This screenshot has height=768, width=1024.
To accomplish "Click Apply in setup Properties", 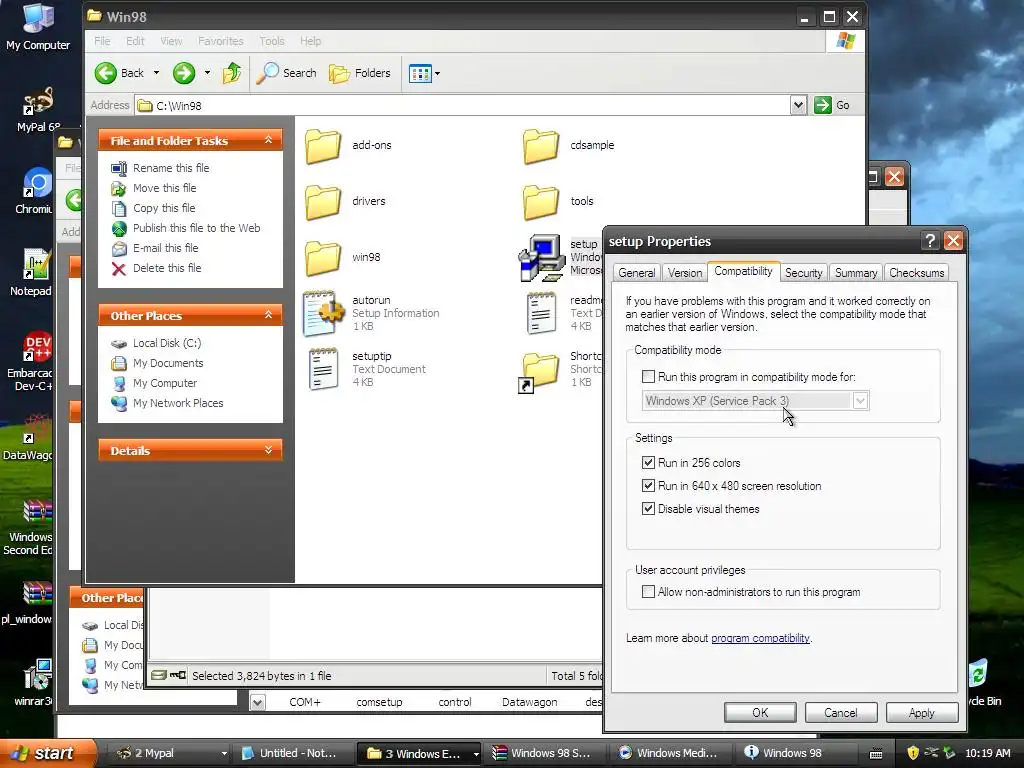I will (921, 713).
